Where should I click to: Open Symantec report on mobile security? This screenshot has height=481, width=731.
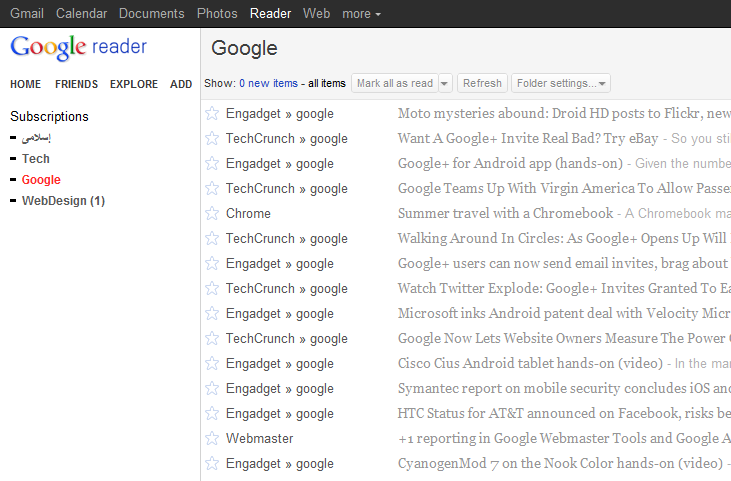pyautogui.click(x=564, y=388)
